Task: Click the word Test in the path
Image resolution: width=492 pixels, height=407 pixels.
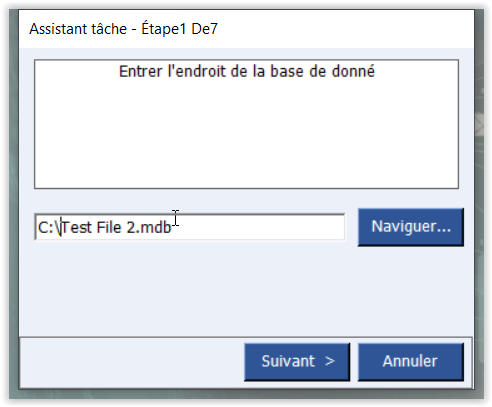Action: click(x=77, y=227)
